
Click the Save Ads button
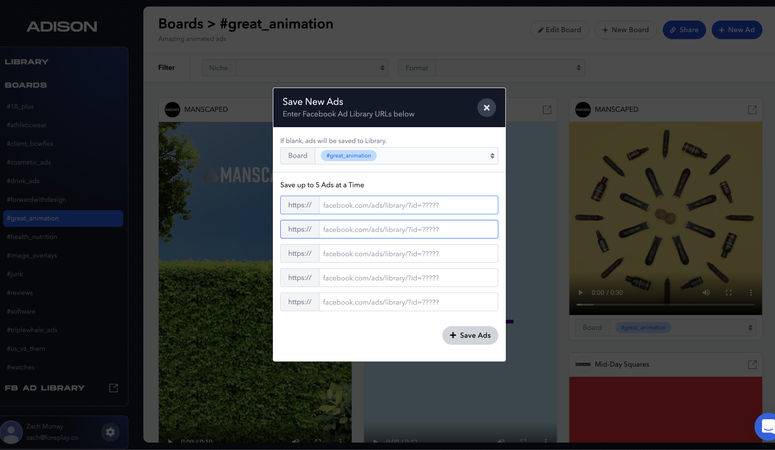coord(470,335)
